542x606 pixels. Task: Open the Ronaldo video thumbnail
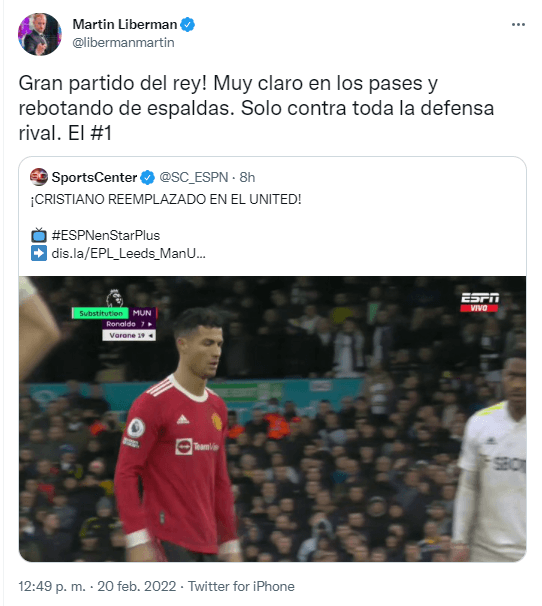pyautogui.click(x=272, y=419)
